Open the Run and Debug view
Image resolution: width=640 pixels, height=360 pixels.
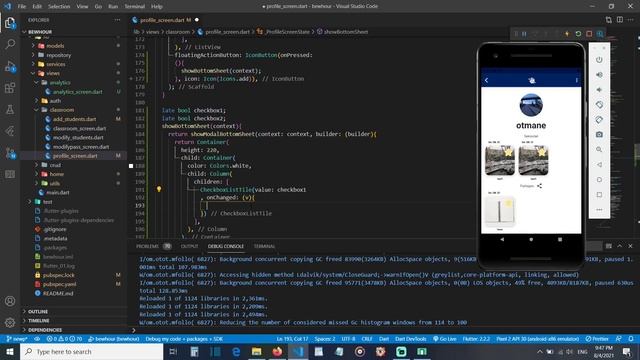click(10, 66)
